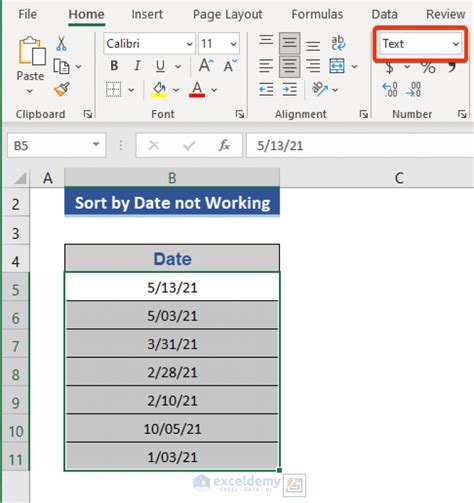This screenshot has width=474, height=503.
Task: Switch to Home tab
Action: click(x=86, y=14)
